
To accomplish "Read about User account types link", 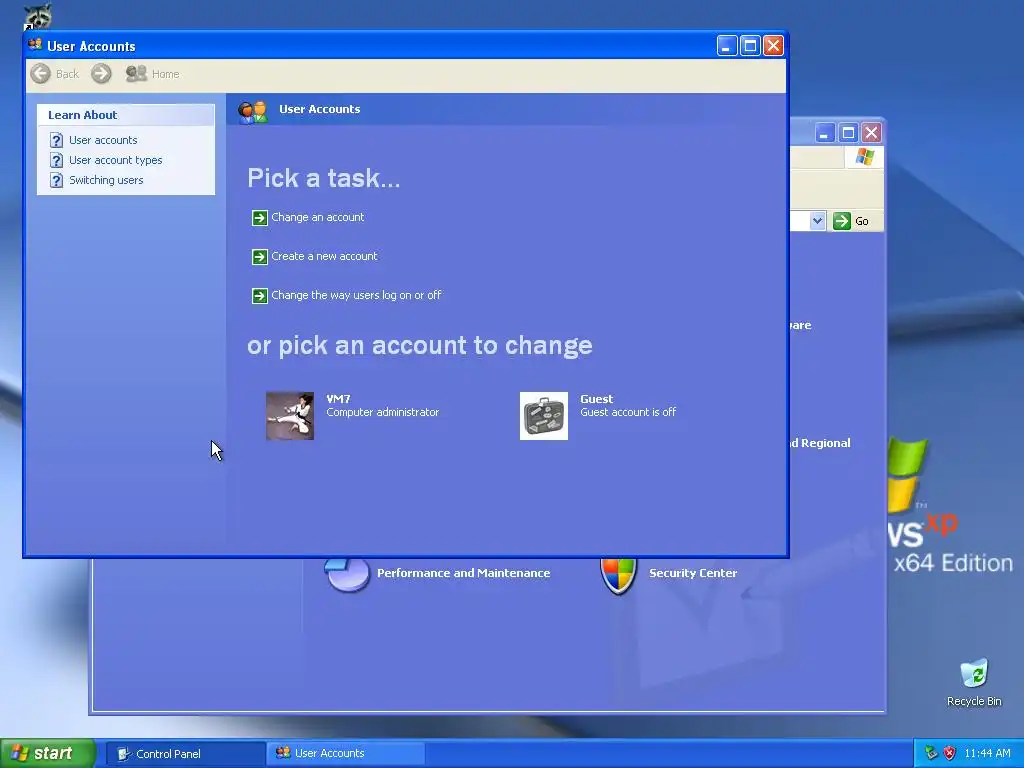I will pyautogui.click(x=116, y=160).
